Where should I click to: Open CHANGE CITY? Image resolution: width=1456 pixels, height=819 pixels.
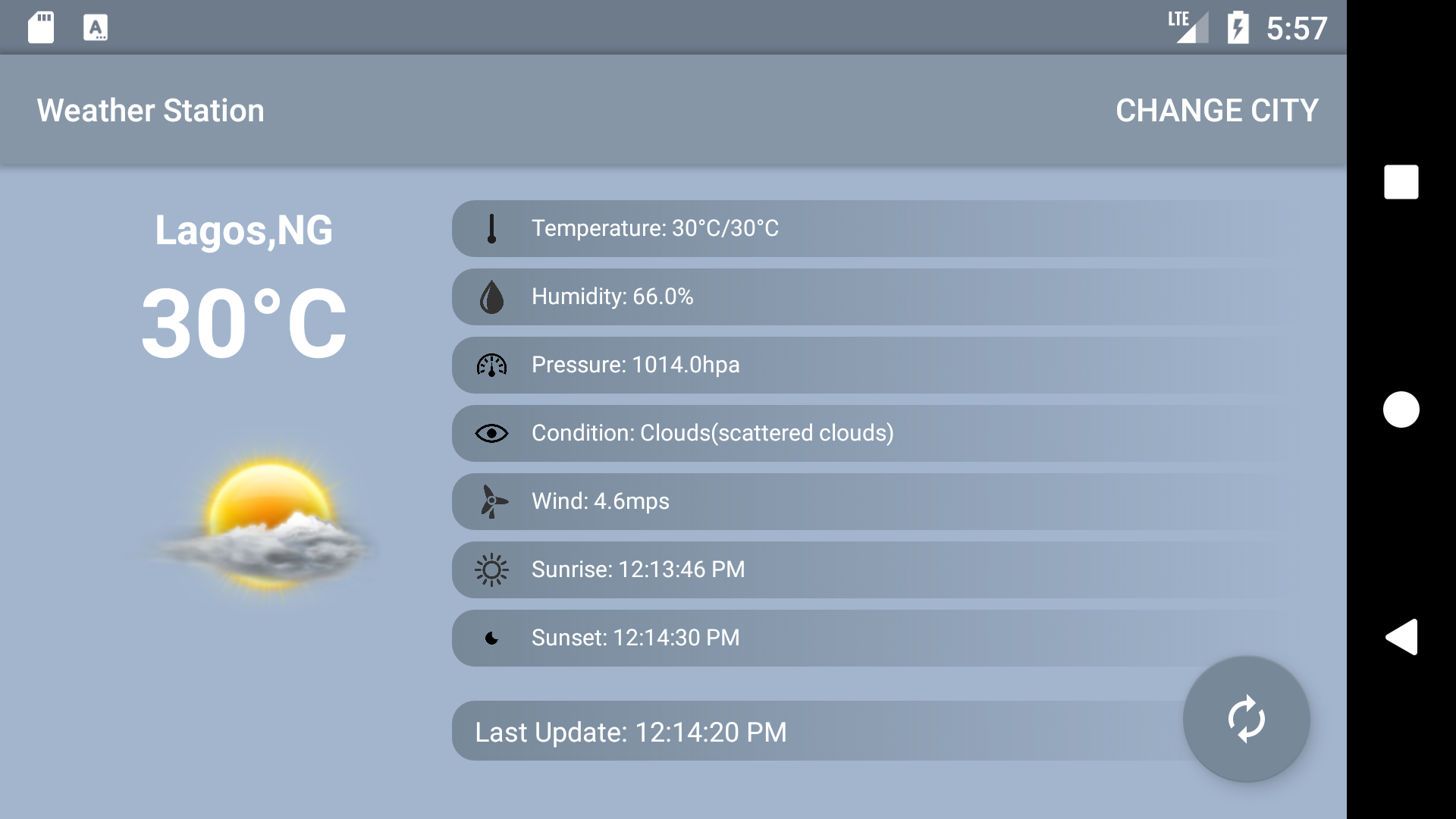coord(1216,110)
